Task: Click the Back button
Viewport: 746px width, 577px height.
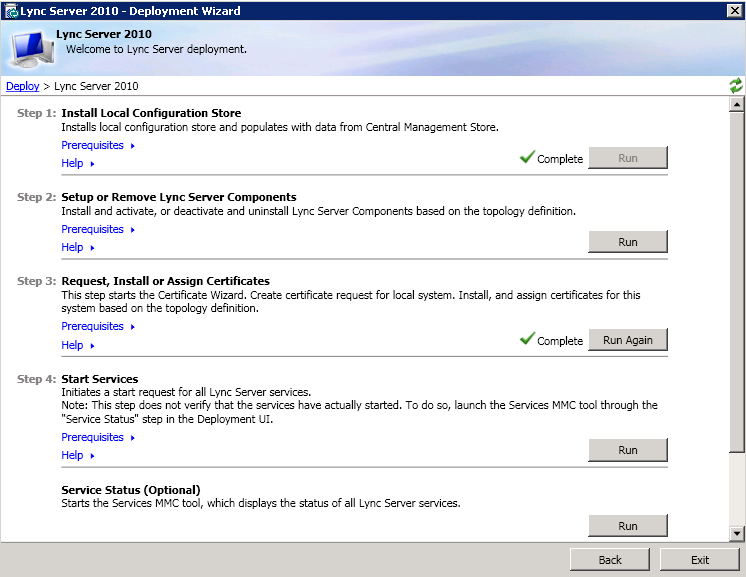Action: tap(610, 560)
